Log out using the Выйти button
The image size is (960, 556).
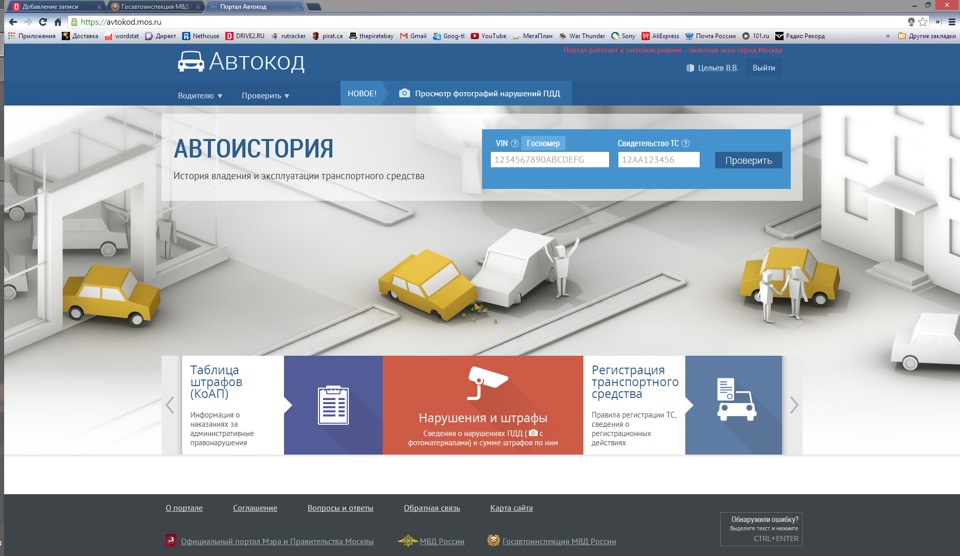pos(763,68)
